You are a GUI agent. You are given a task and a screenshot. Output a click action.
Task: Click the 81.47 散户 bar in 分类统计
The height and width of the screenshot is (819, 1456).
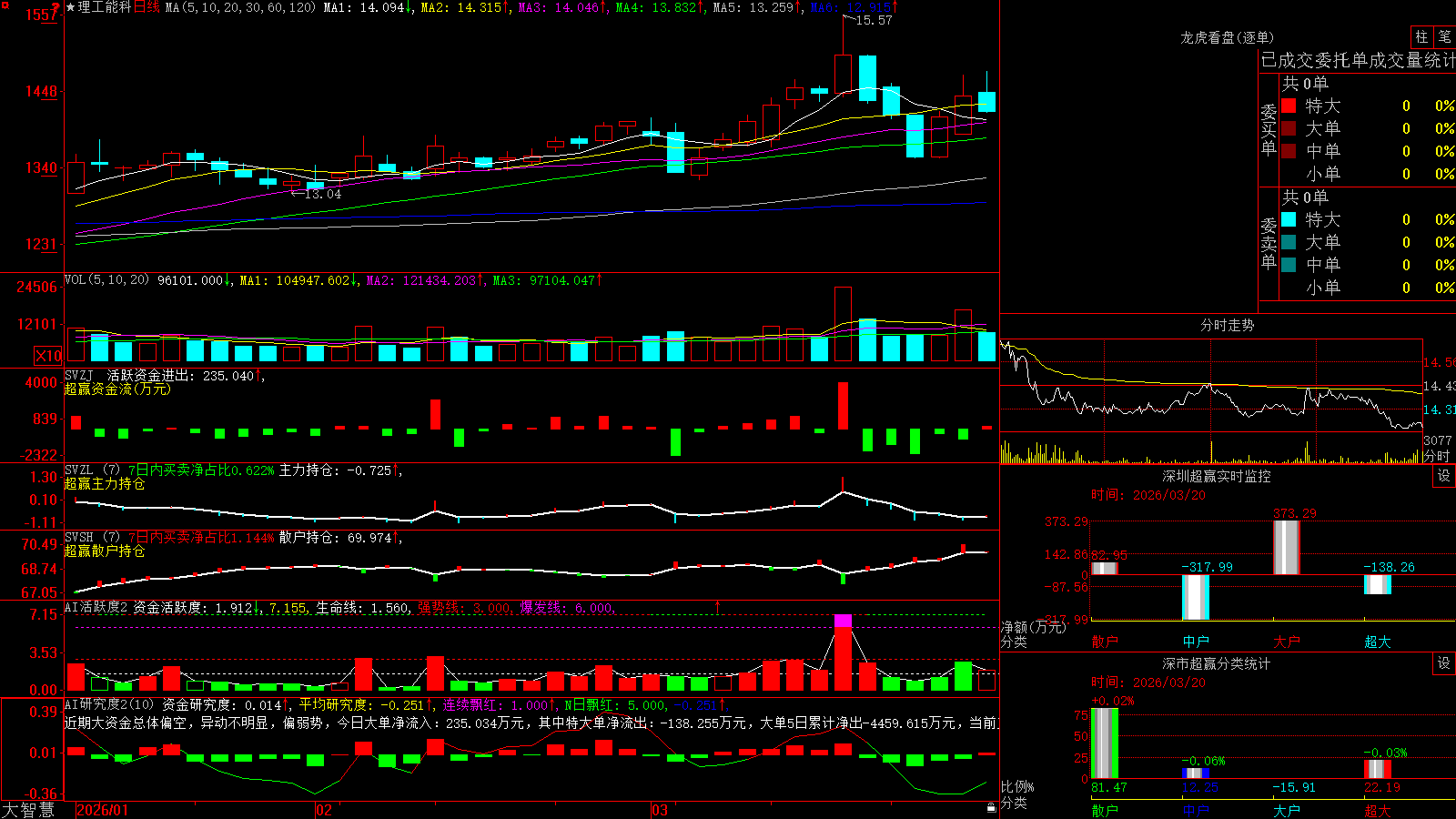coord(1105,743)
